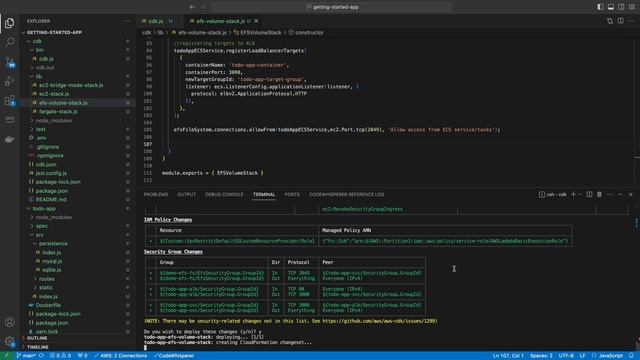Switch to the DEBUG CONSOLE tab
The image size is (640, 360).
(224, 195)
